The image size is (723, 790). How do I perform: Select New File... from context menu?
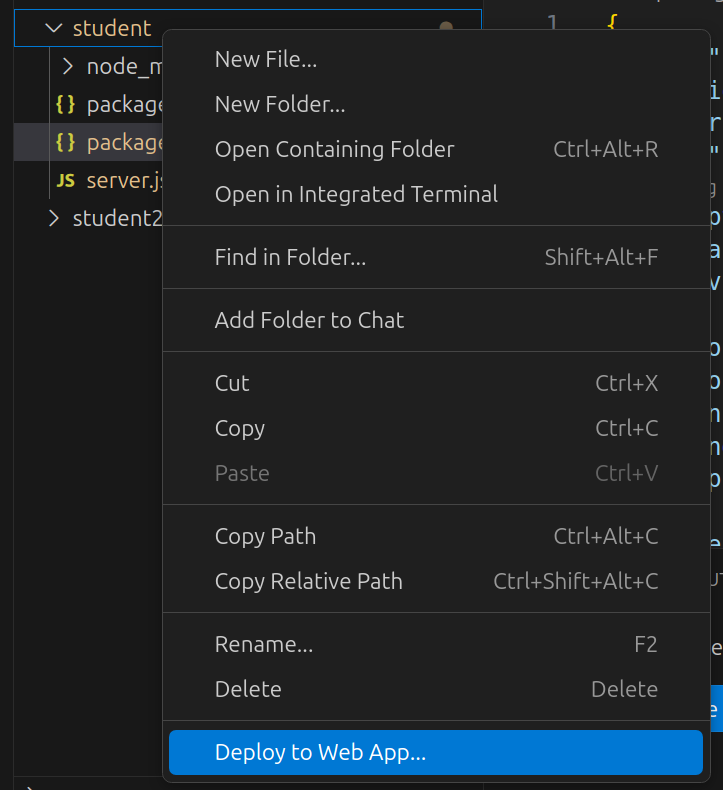coord(266,59)
